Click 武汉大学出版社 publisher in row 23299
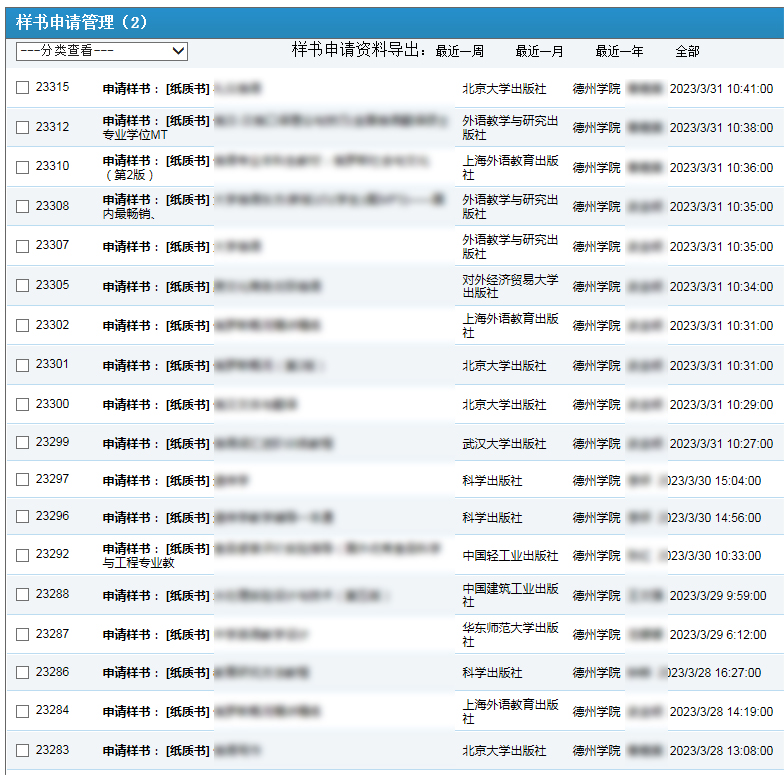This screenshot has height=775, width=784. coord(504,443)
